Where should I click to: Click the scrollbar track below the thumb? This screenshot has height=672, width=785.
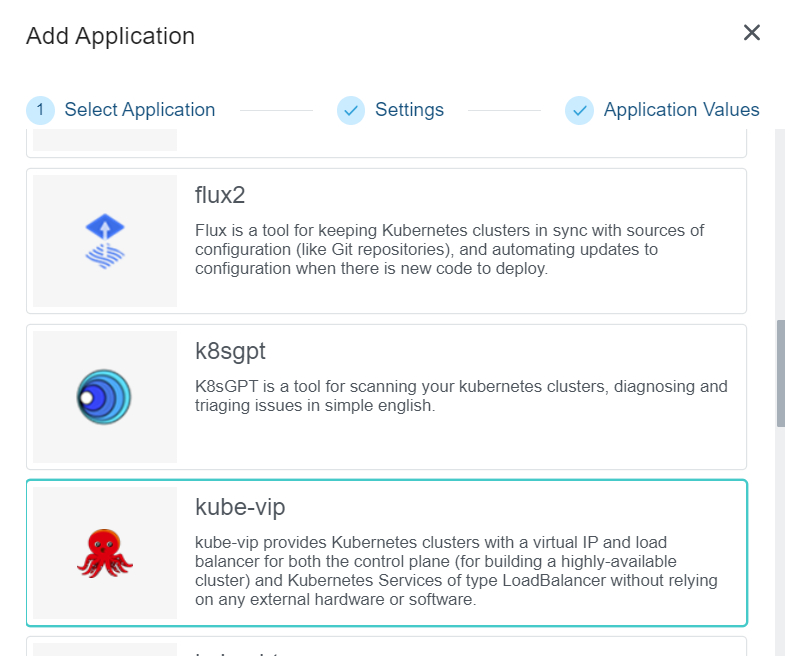780,540
